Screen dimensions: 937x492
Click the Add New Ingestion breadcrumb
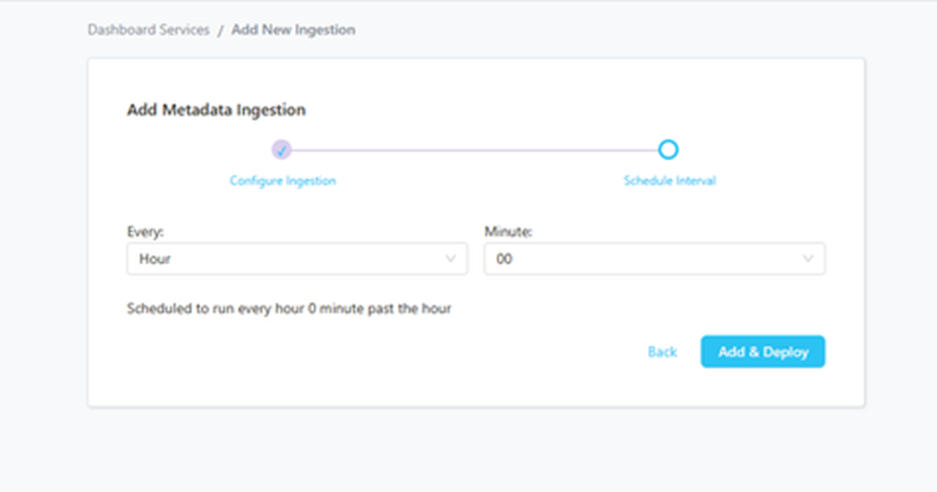point(293,30)
